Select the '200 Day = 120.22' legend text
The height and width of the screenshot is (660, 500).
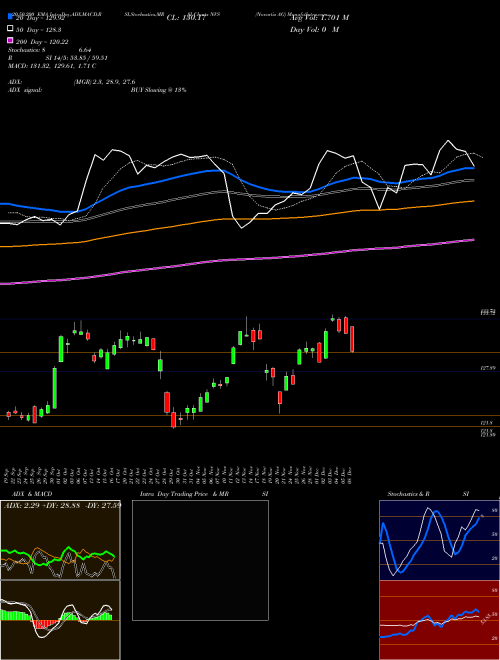pos(42,42)
